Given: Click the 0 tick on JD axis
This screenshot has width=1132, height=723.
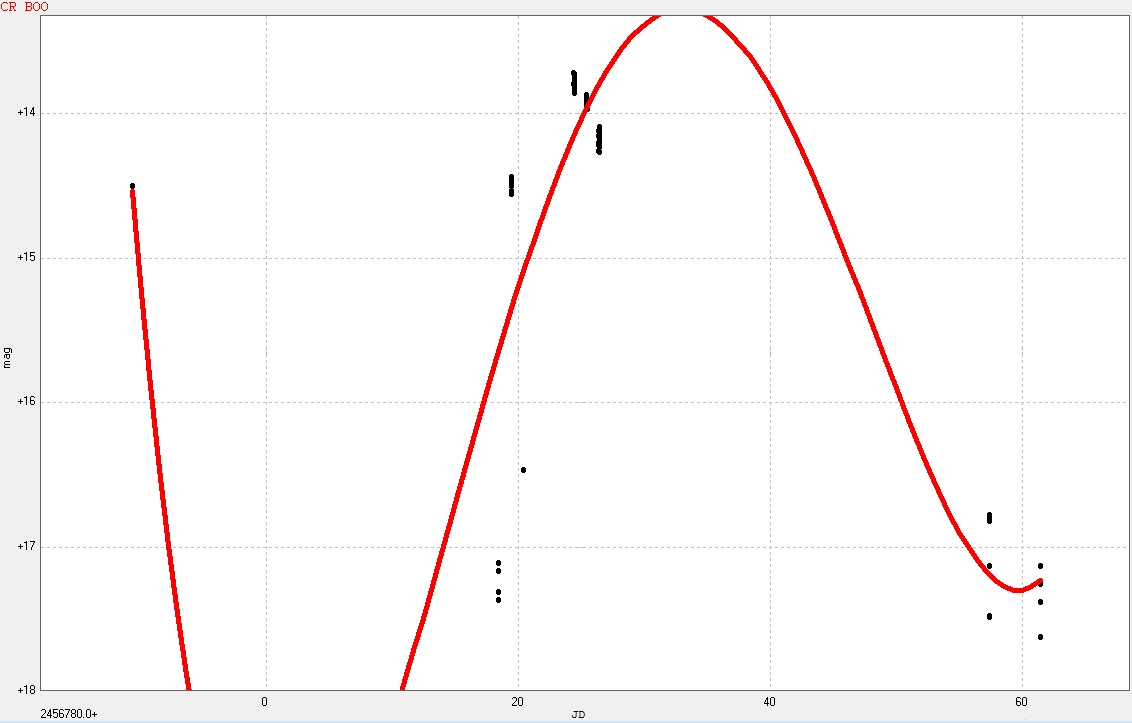Looking at the screenshot, I should (265, 702).
